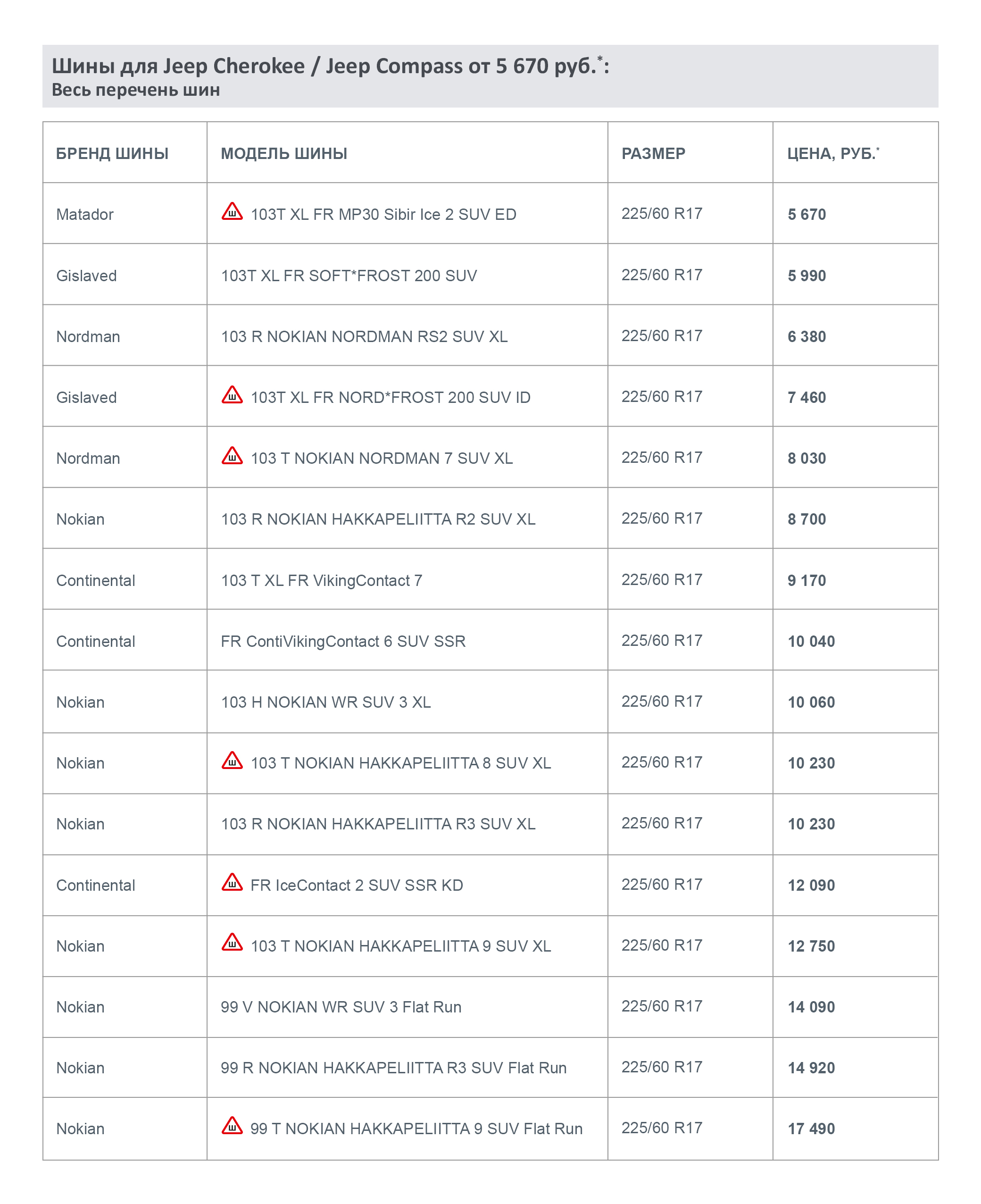Click studded icon beside IceContact 2 SUV SSR
This screenshot has height=1204, width=981.
tap(232, 883)
